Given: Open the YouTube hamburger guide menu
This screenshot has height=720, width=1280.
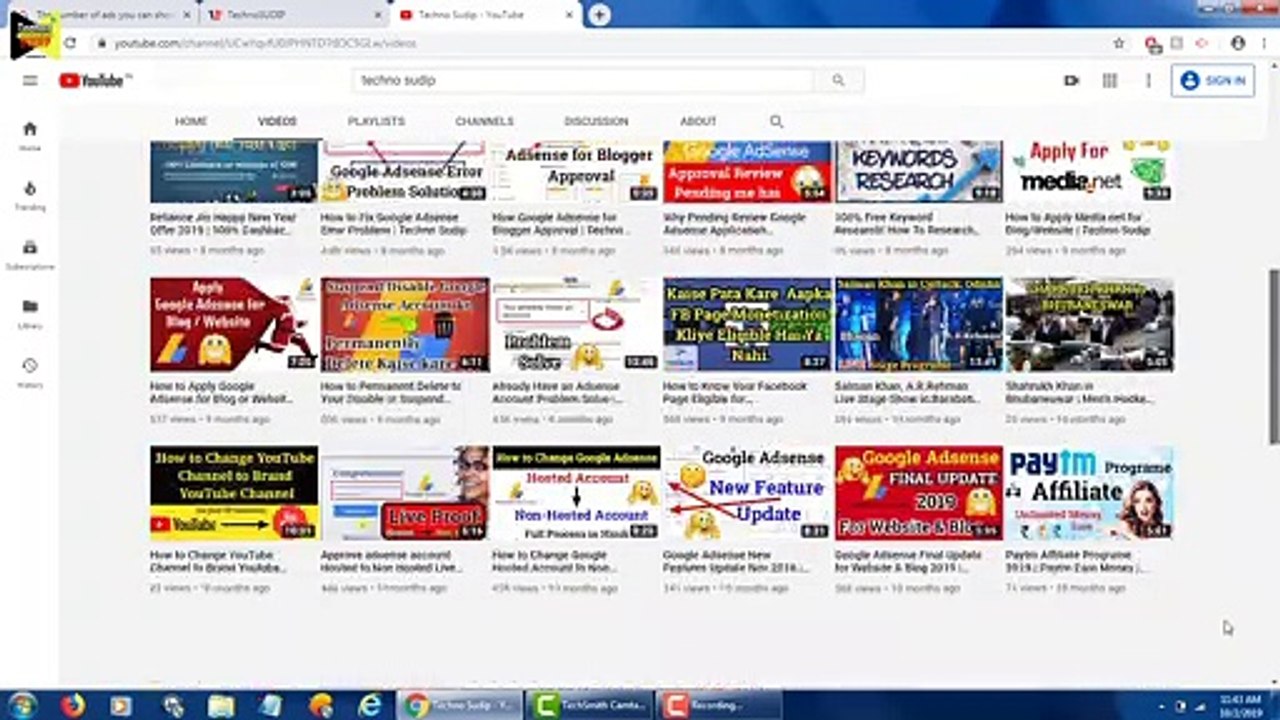Looking at the screenshot, I should 30,80.
